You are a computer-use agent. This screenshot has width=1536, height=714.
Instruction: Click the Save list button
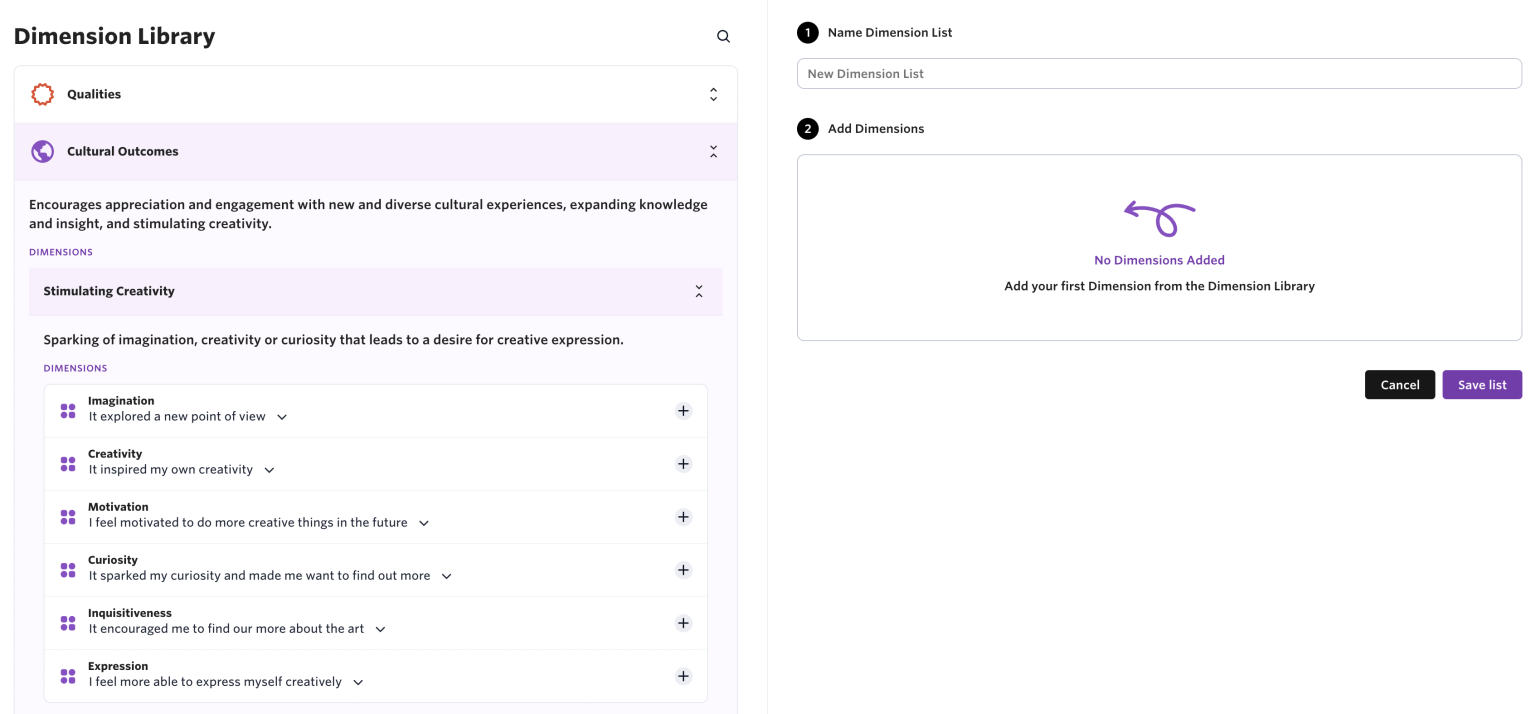(x=1482, y=384)
